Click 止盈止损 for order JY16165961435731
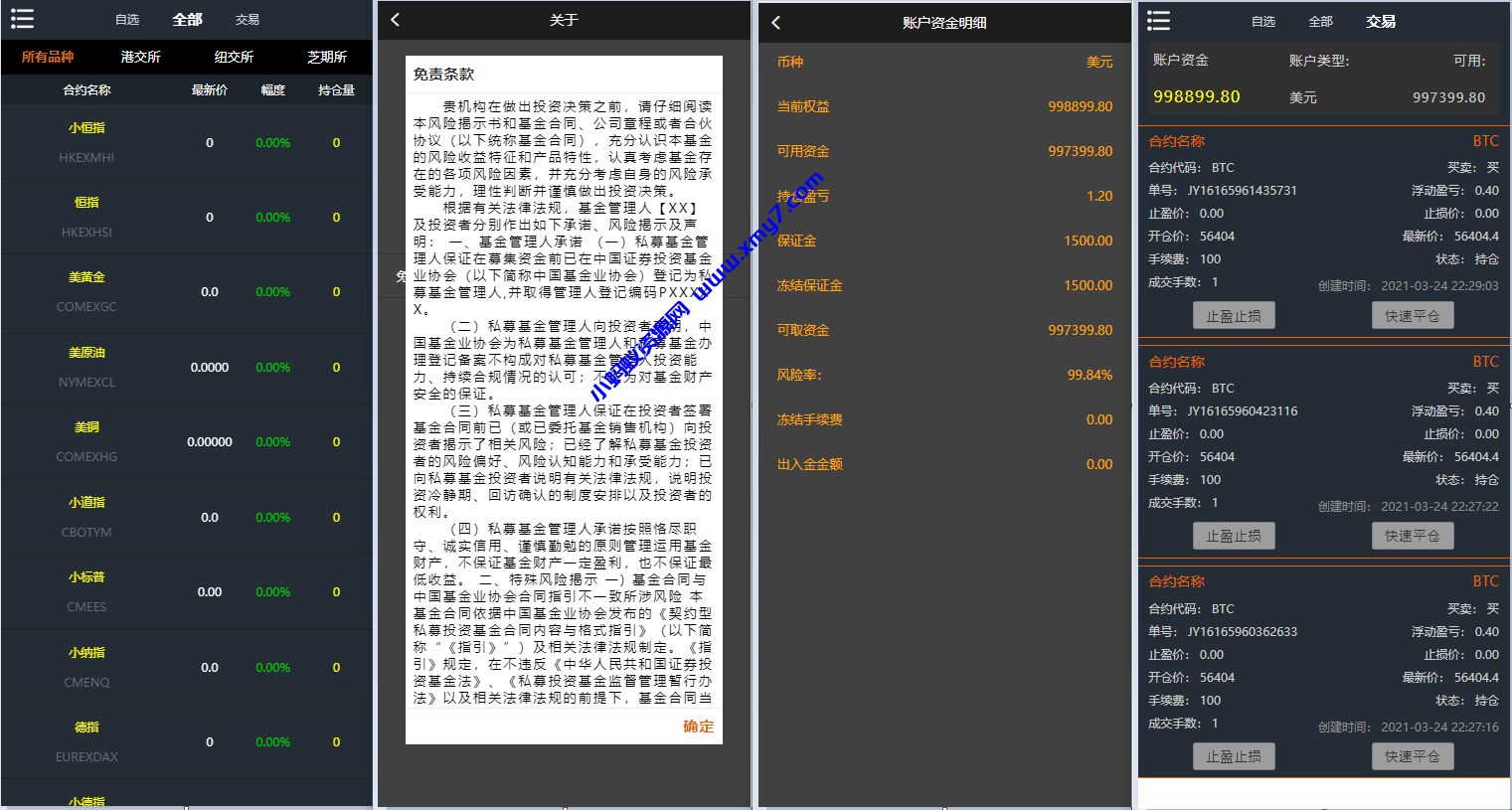 (x=1234, y=316)
